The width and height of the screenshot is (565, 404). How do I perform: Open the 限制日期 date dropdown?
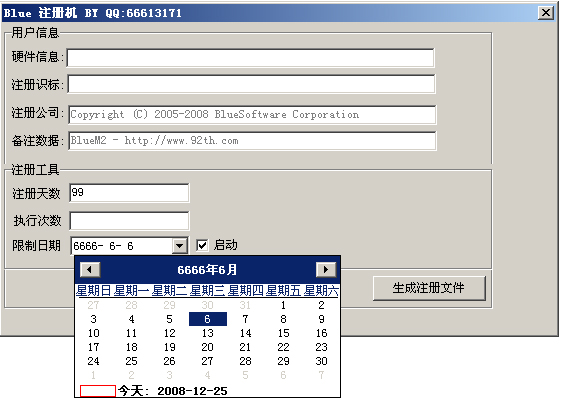[x=180, y=246]
